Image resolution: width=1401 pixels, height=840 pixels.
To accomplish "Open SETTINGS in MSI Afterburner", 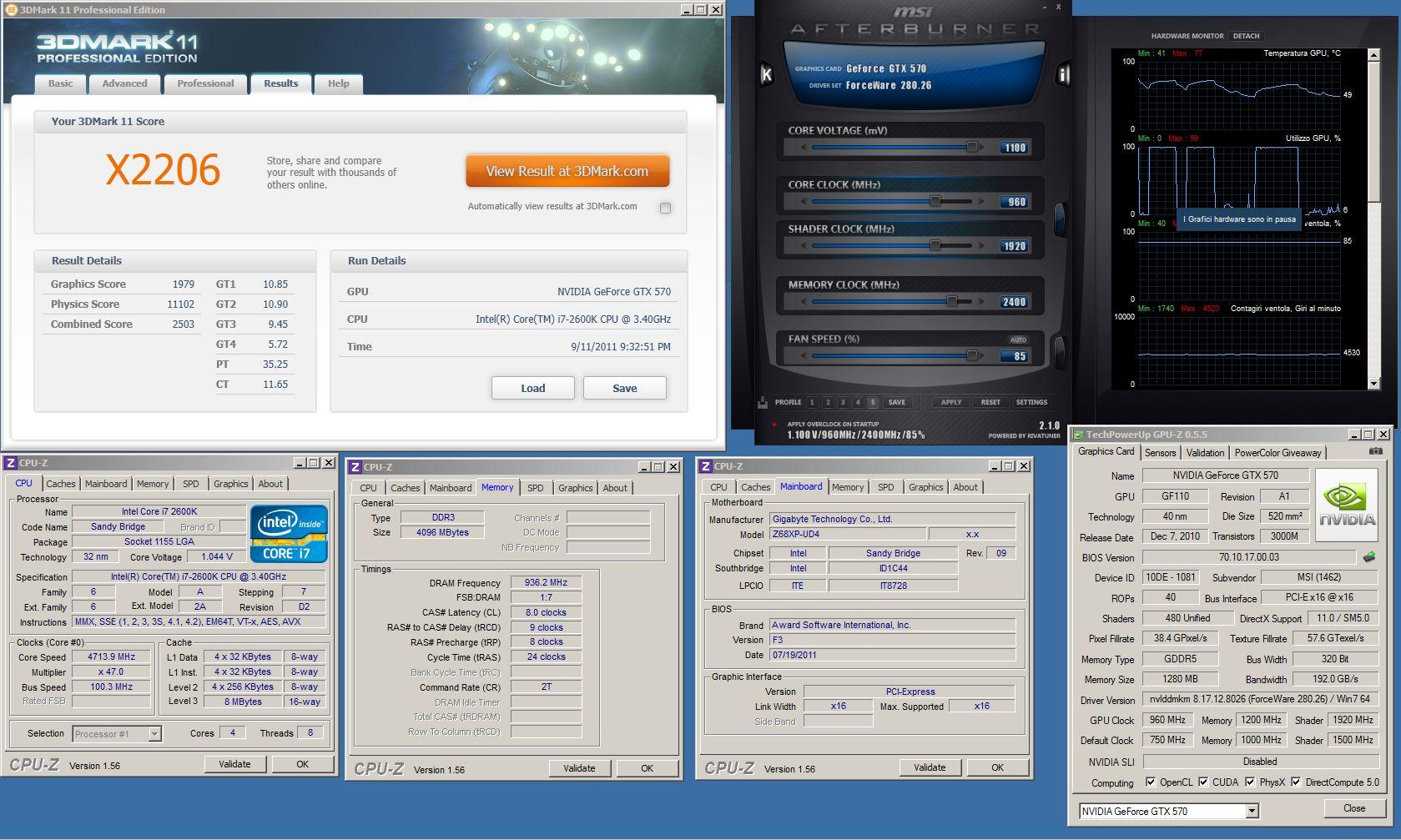I will [1031, 402].
